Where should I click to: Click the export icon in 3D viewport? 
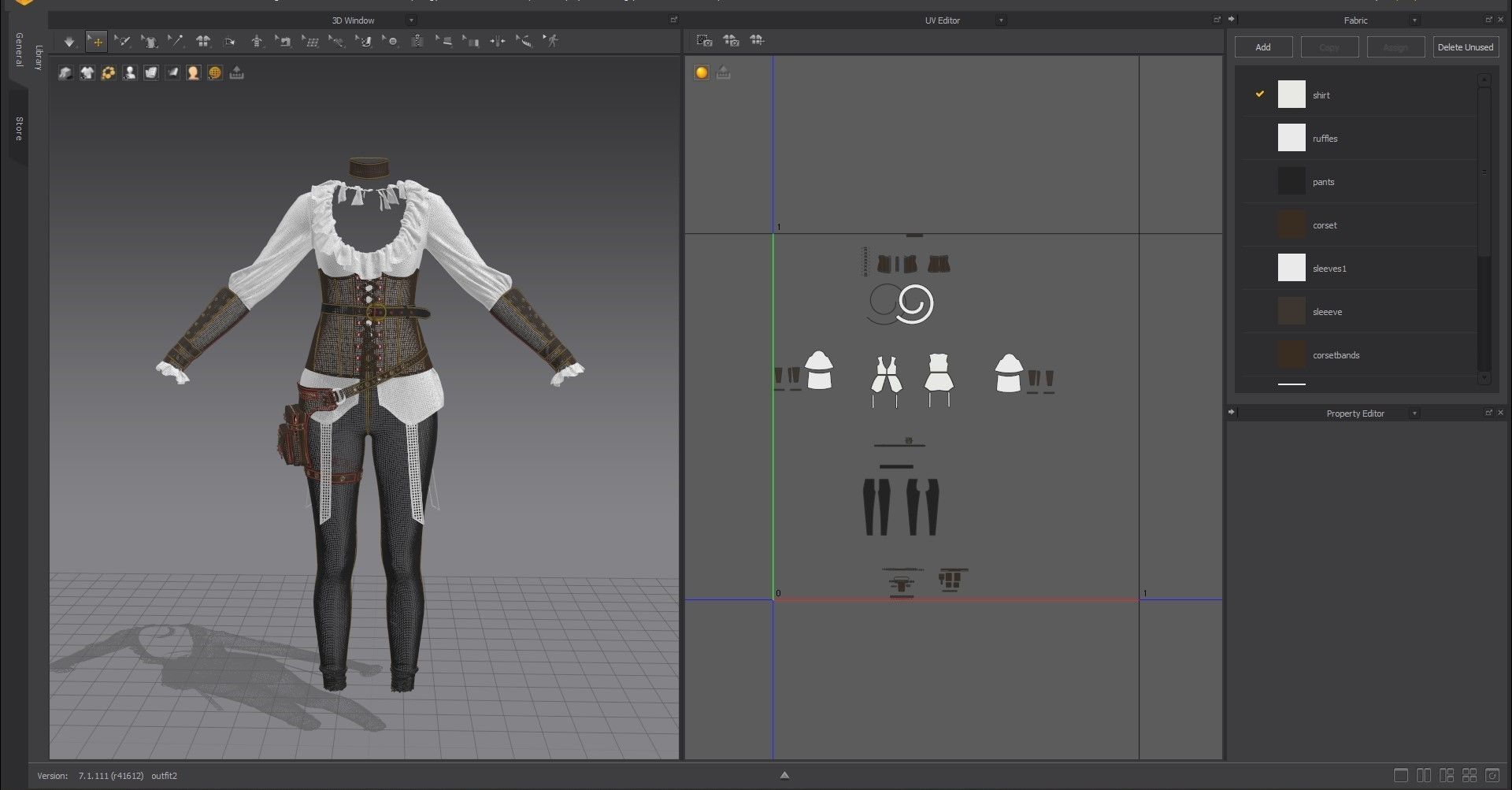(x=237, y=72)
